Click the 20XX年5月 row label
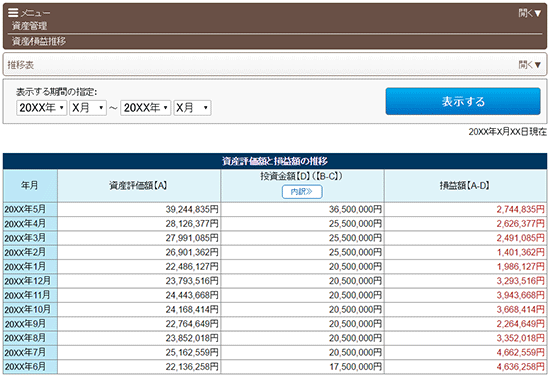Image resolution: width=550 pixels, height=377 pixels. coord(25,209)
